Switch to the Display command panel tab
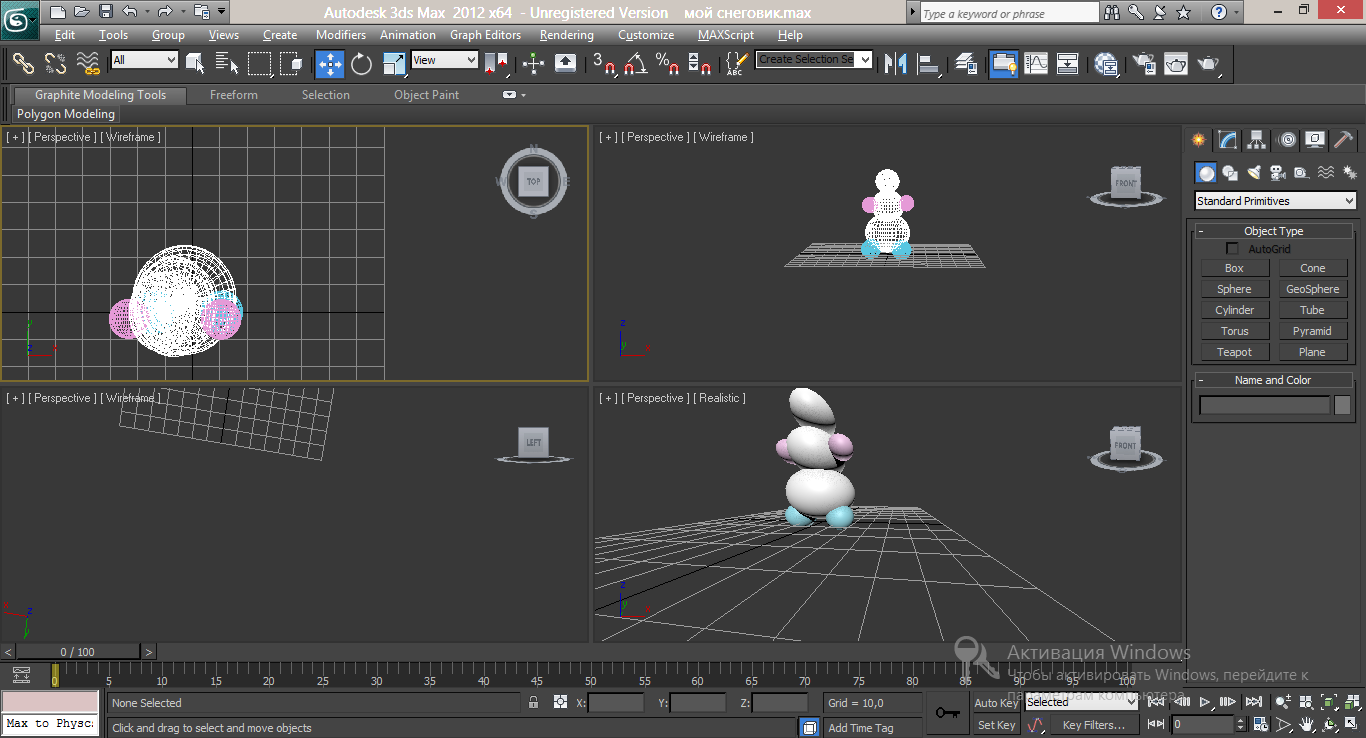1366x738 pixels. click(1316, 140)
